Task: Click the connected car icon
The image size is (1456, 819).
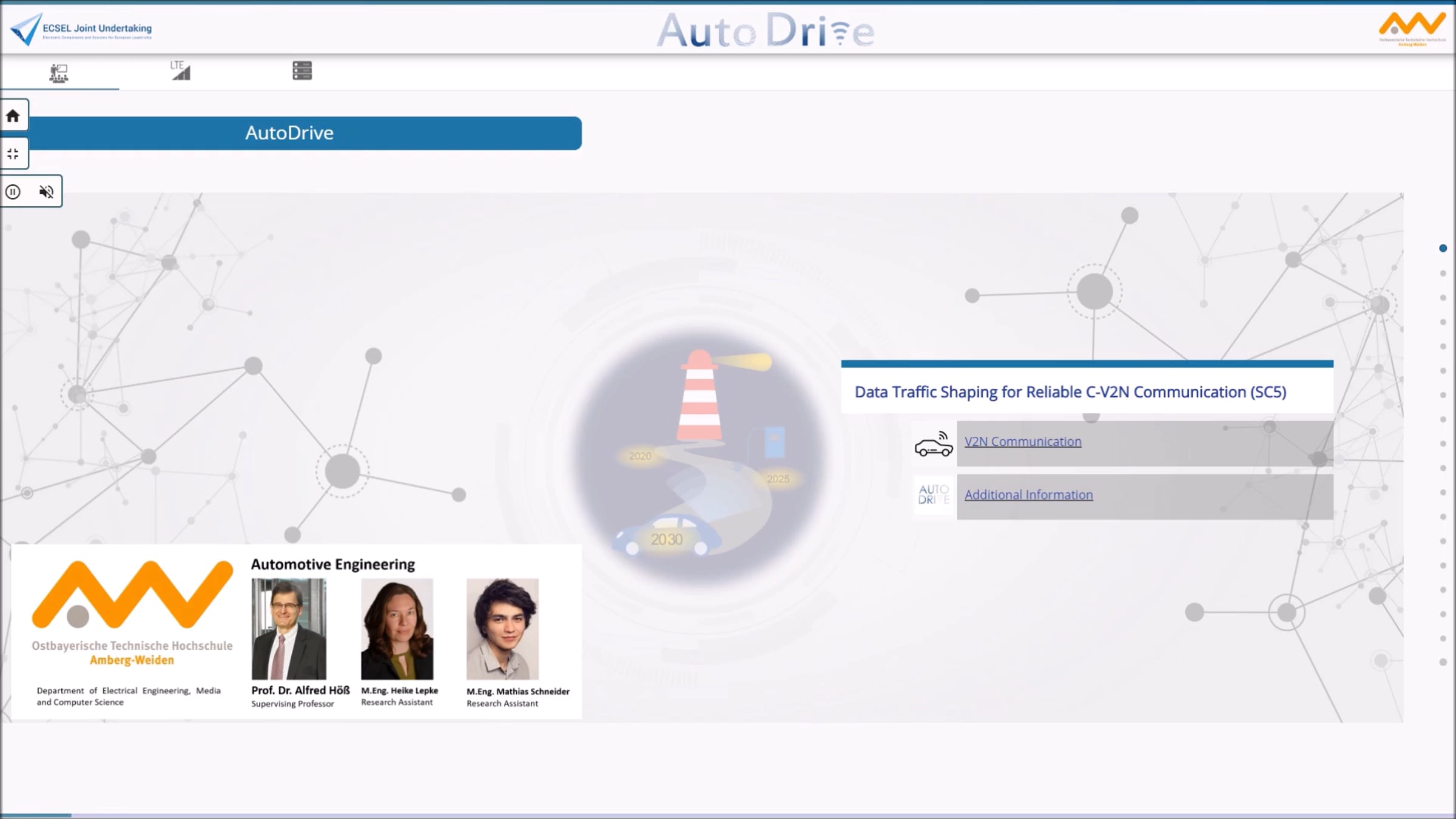Action: coord(933,444)
